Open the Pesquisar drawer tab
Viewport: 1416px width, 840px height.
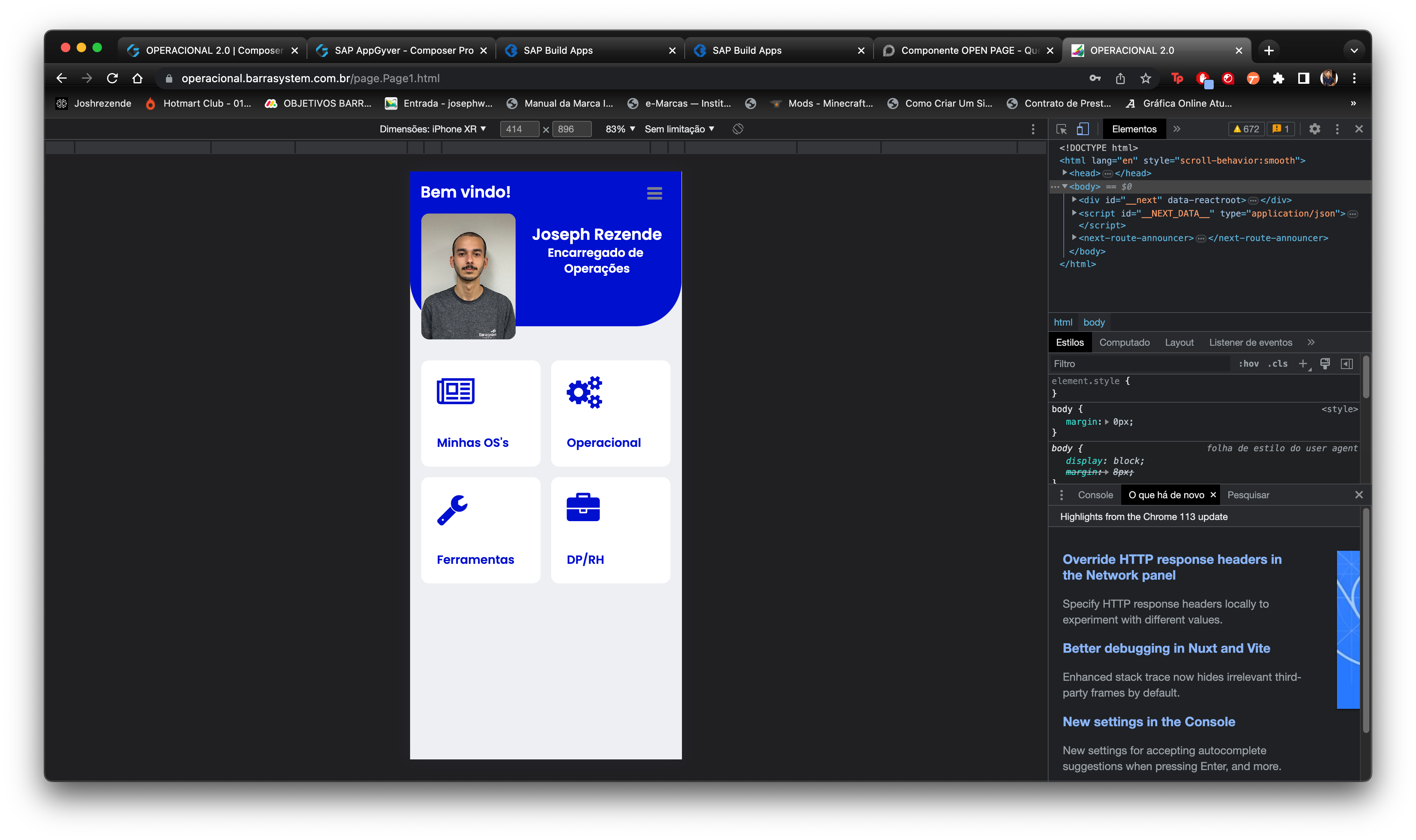point(1248,495)
